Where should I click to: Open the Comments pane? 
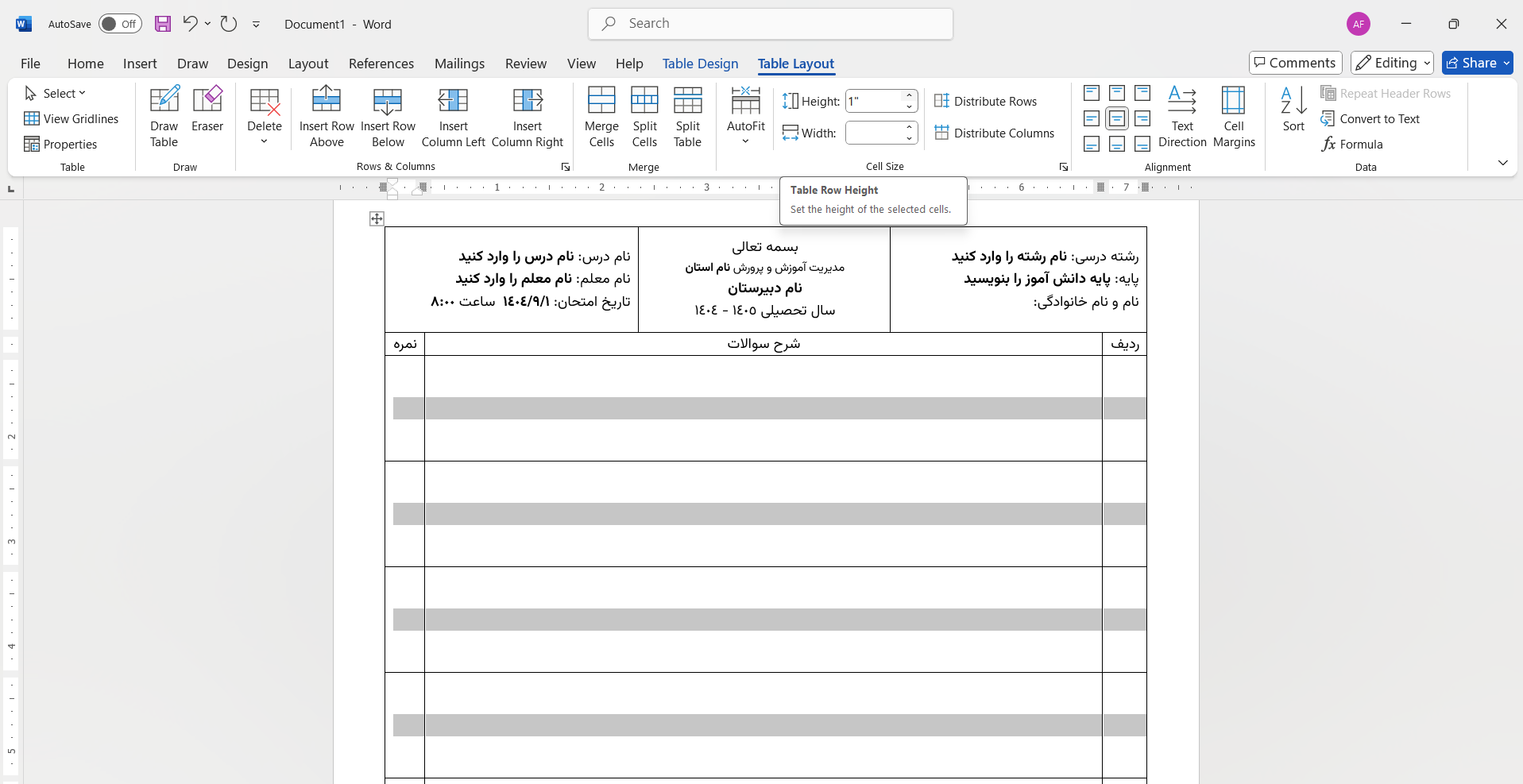click(1296, 63)
